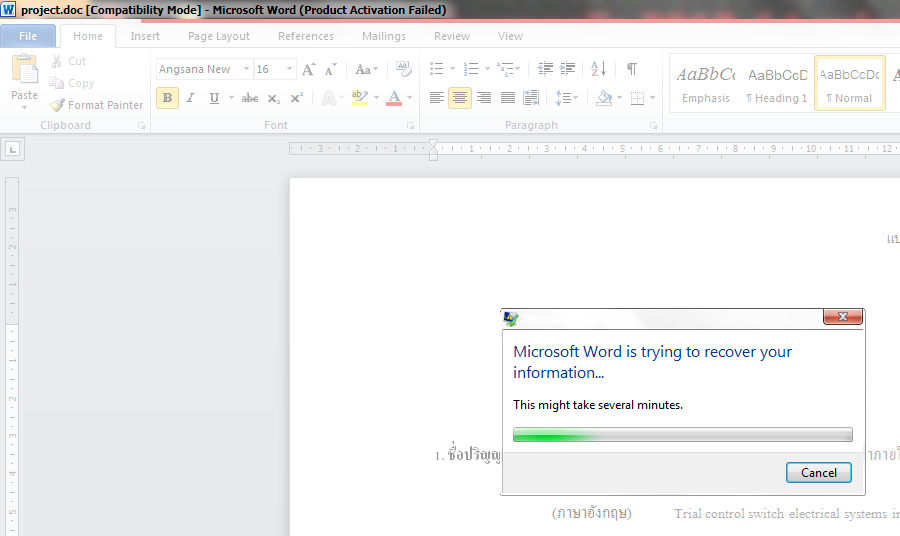Click the Decrease Indent icon
Image resolution: width=900 pixels, height=536 pixels.
point(545,69)
